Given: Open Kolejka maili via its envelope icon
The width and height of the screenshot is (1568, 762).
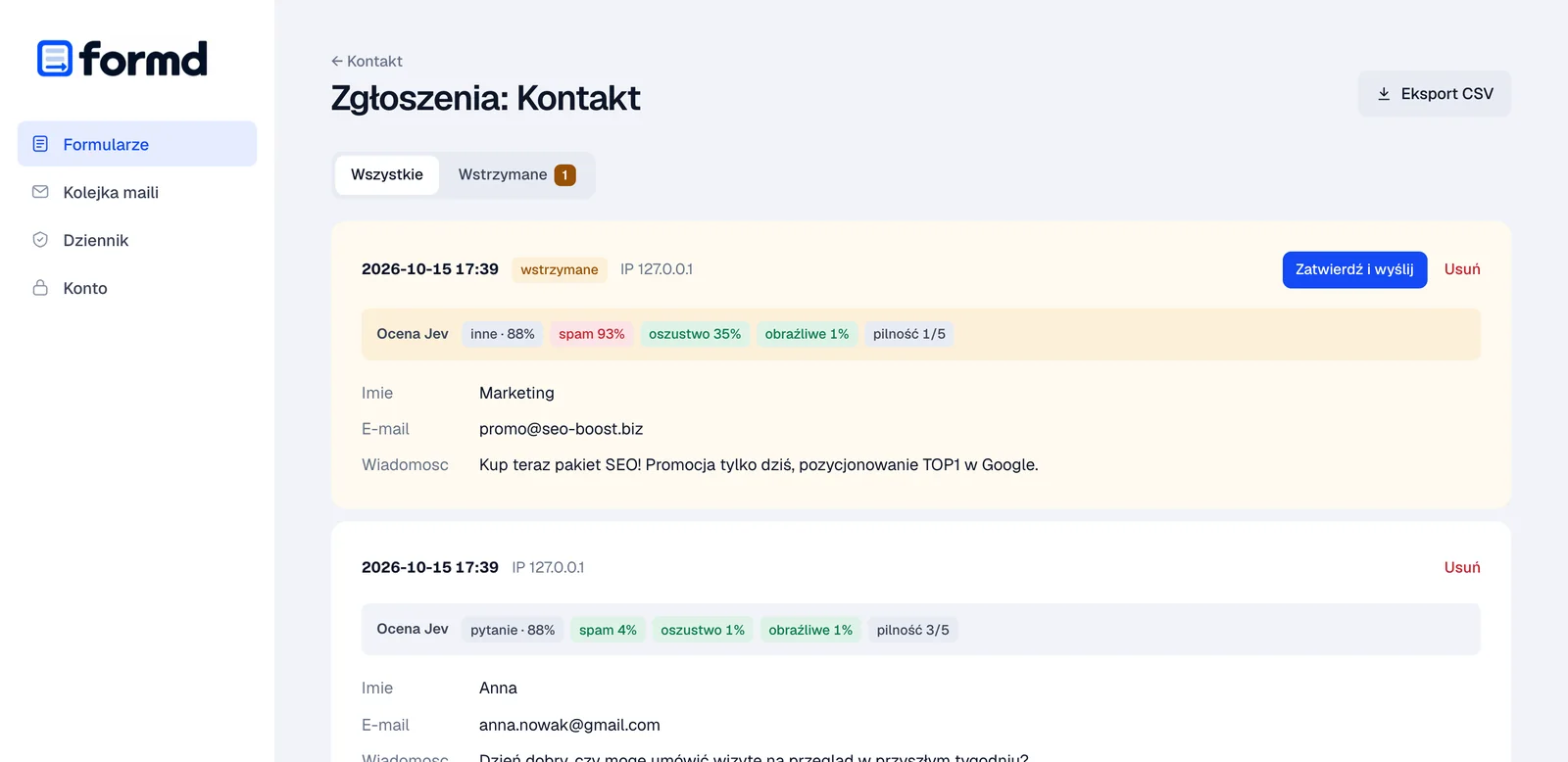Looking at the screenshot, I should click(40, 192).
